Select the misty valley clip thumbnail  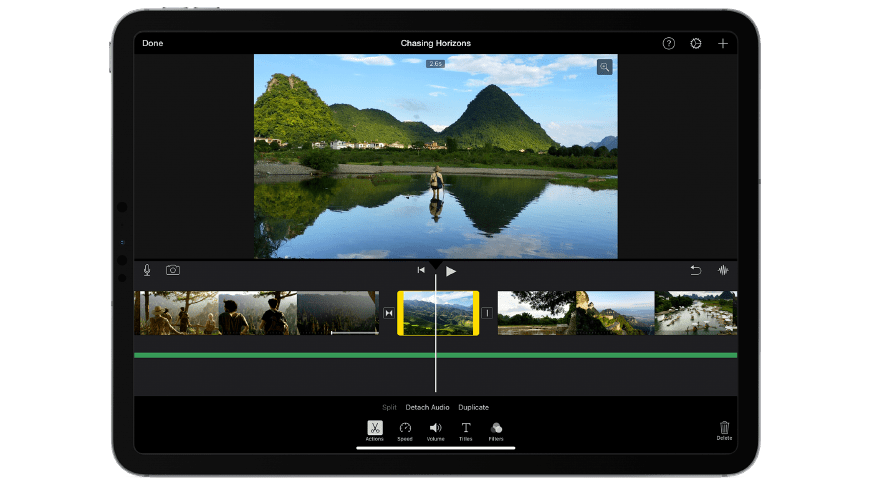[338, 313]
